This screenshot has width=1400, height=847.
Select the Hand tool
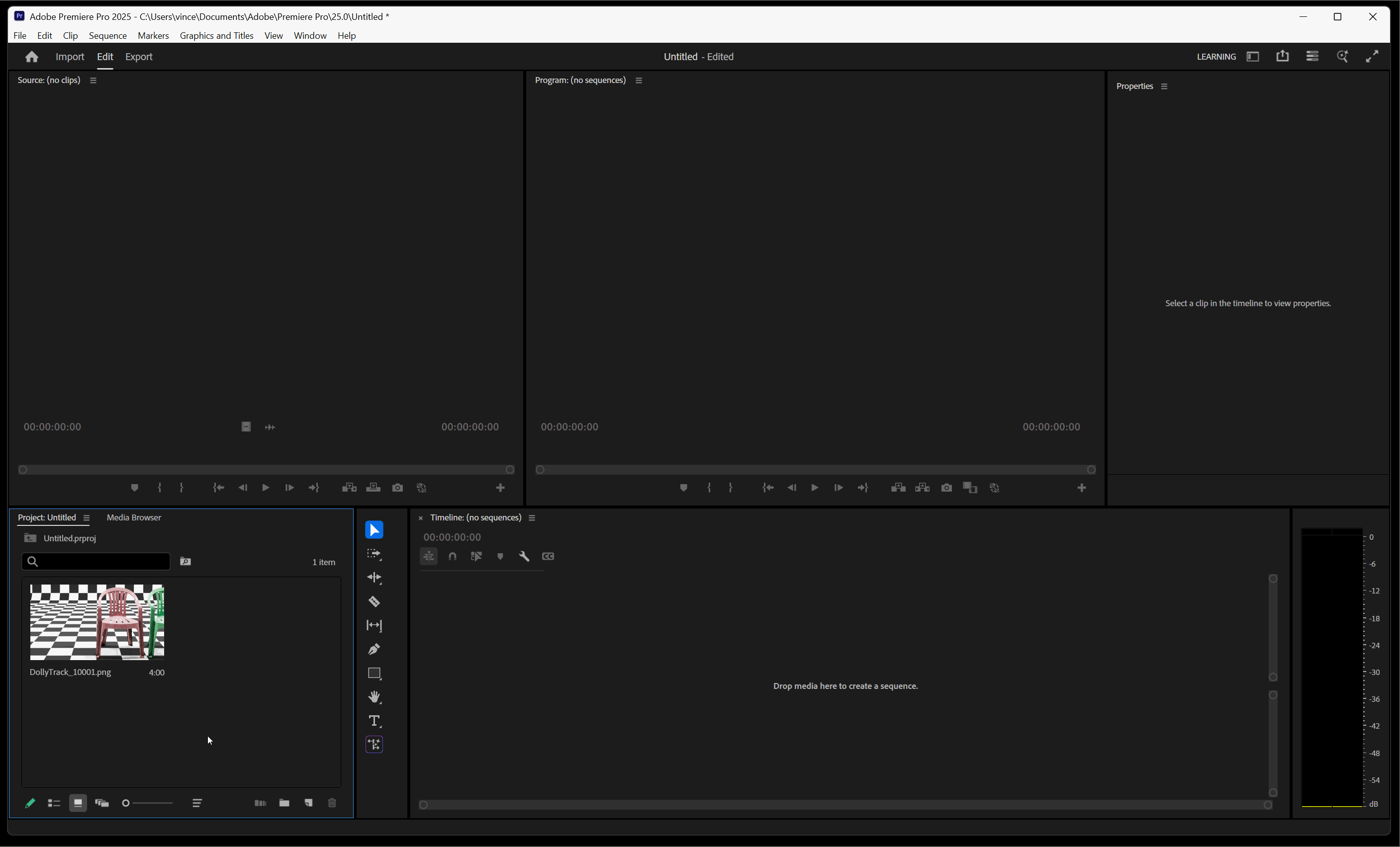click(374, 697)
